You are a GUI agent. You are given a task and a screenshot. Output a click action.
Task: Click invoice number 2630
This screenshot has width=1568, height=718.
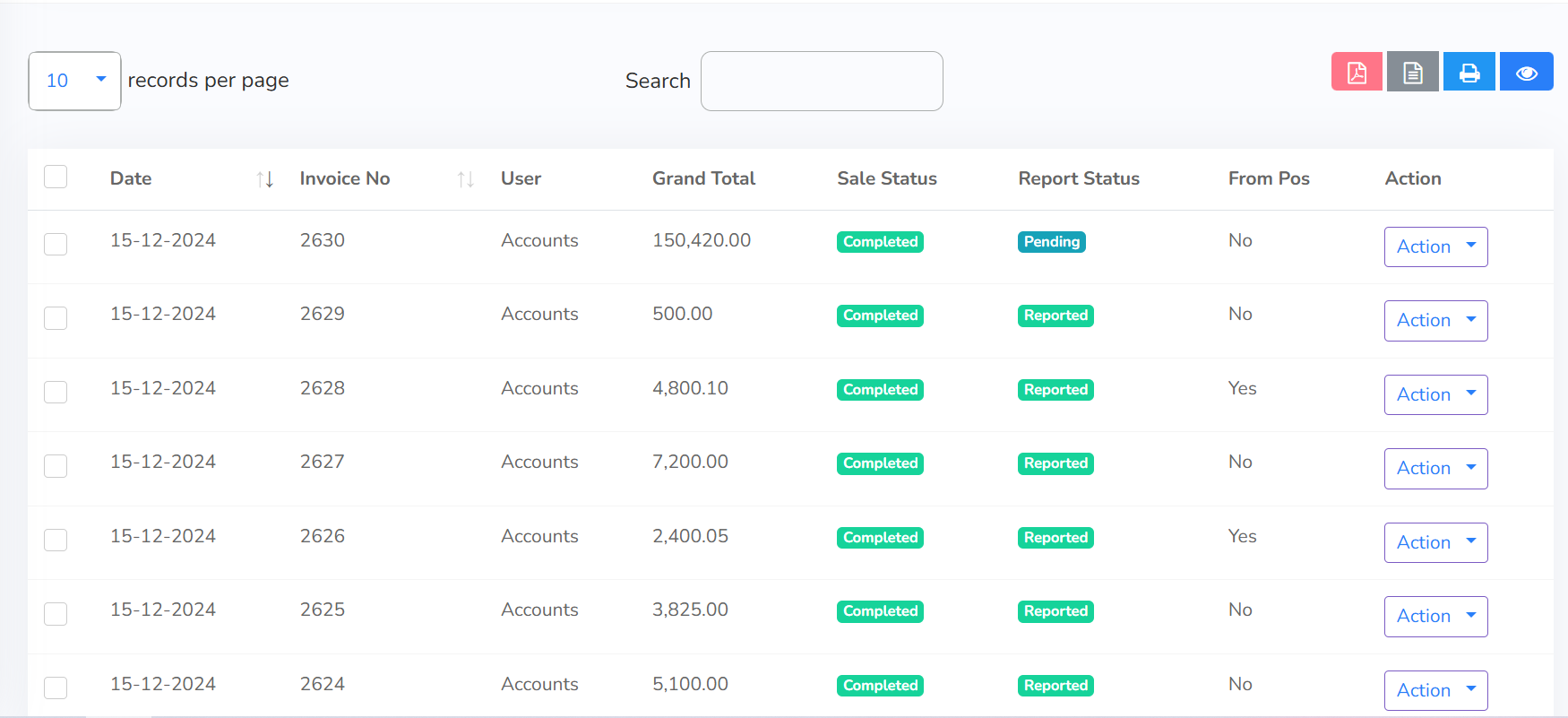(x=323, y=240)
